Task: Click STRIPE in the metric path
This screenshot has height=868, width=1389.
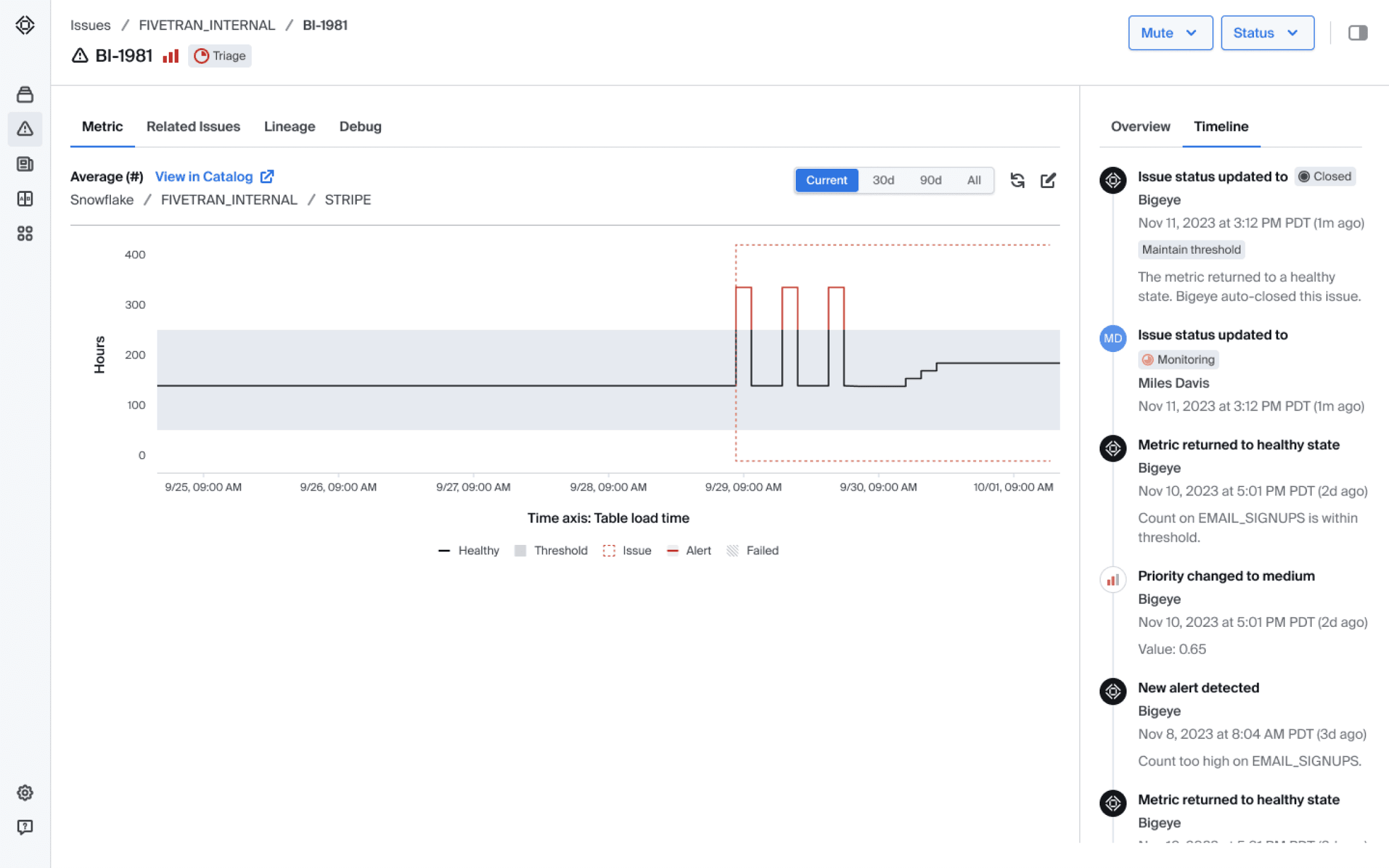Action: [348, 200]
